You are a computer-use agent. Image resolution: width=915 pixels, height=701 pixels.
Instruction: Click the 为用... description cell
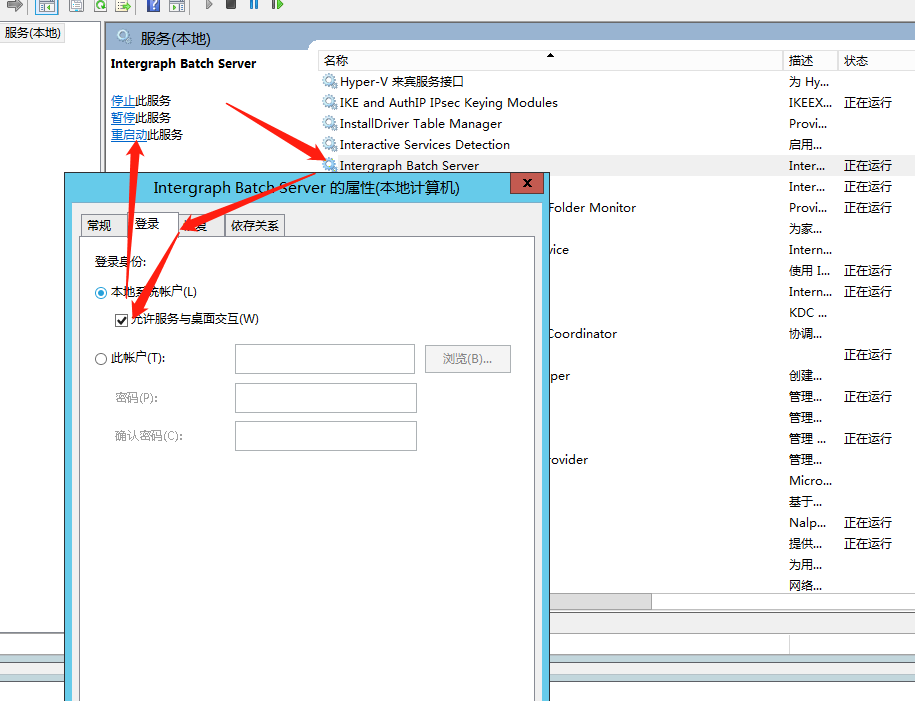pyautogui.click(x=805, y=565)
